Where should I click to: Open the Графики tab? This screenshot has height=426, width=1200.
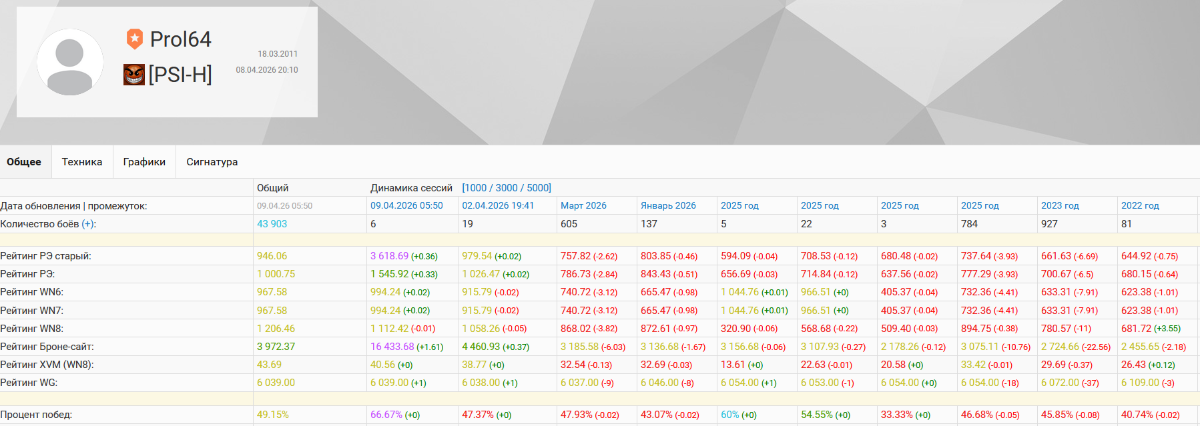click(144, 161)
